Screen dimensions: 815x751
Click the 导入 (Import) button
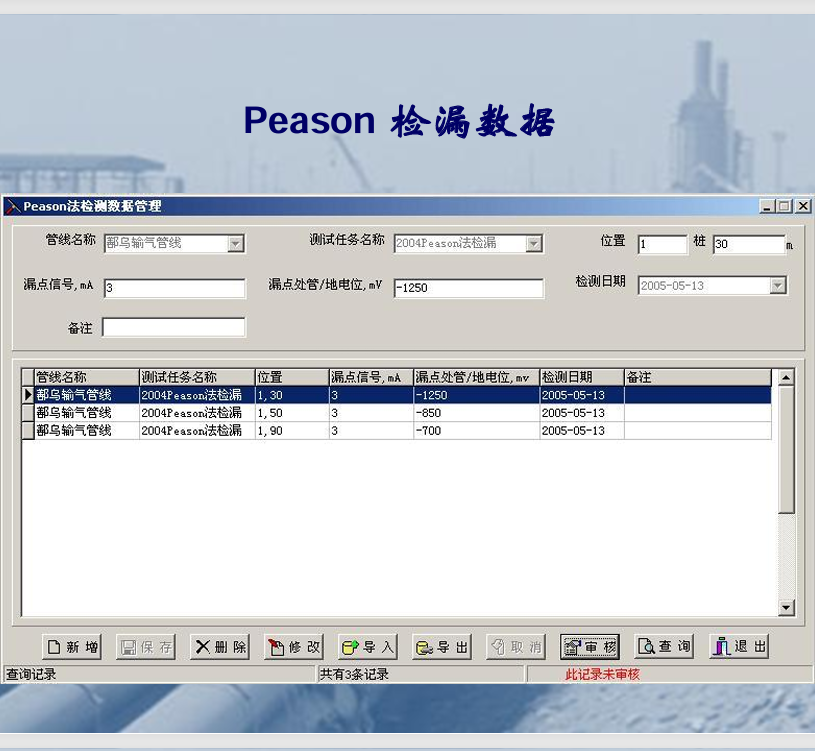(368, 647)
